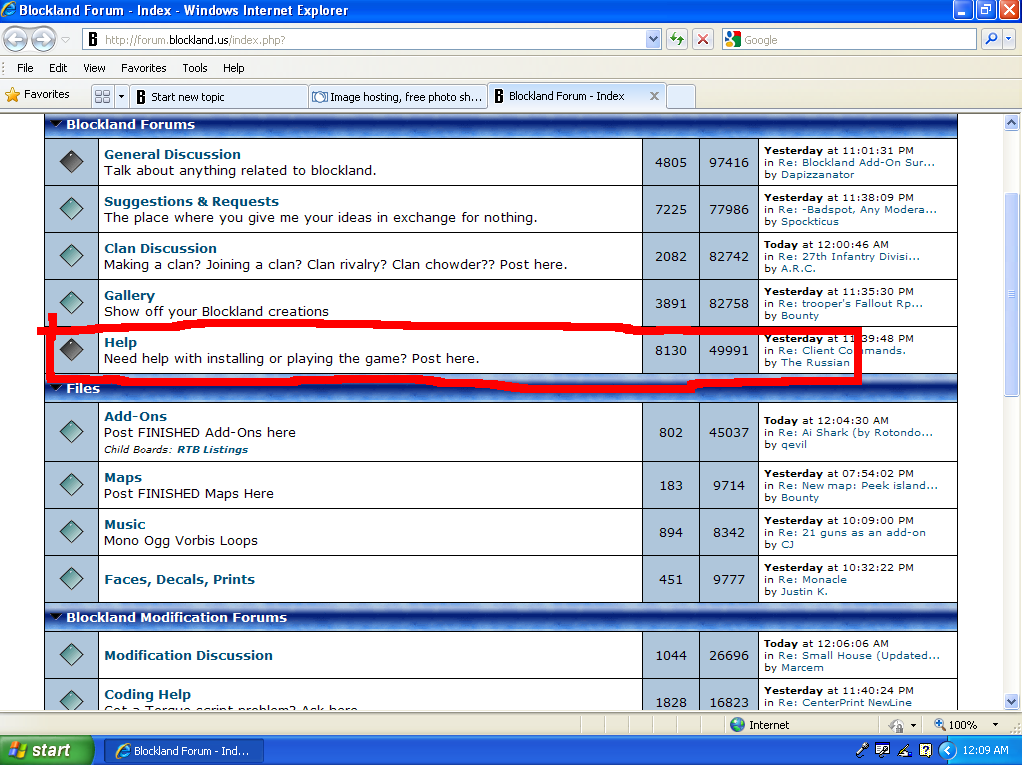
Task: Open the Edit menu
Action: click(57, 68)
